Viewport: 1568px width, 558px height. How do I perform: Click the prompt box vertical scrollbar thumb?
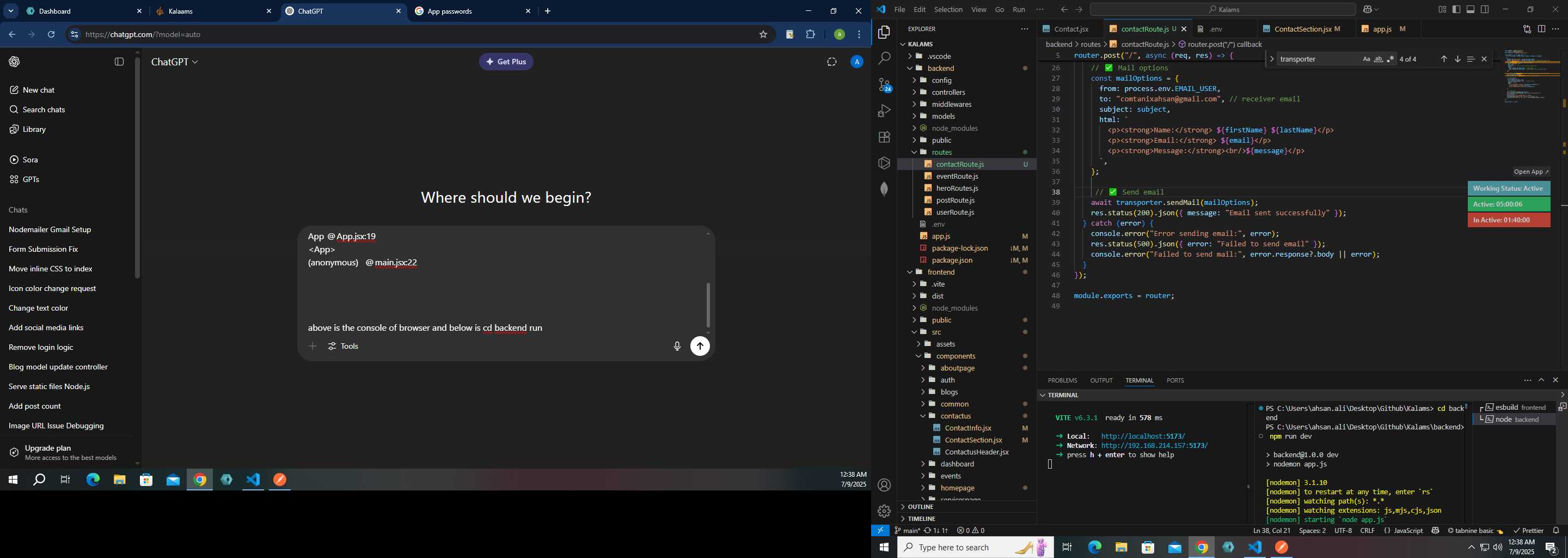click(708, 305)
